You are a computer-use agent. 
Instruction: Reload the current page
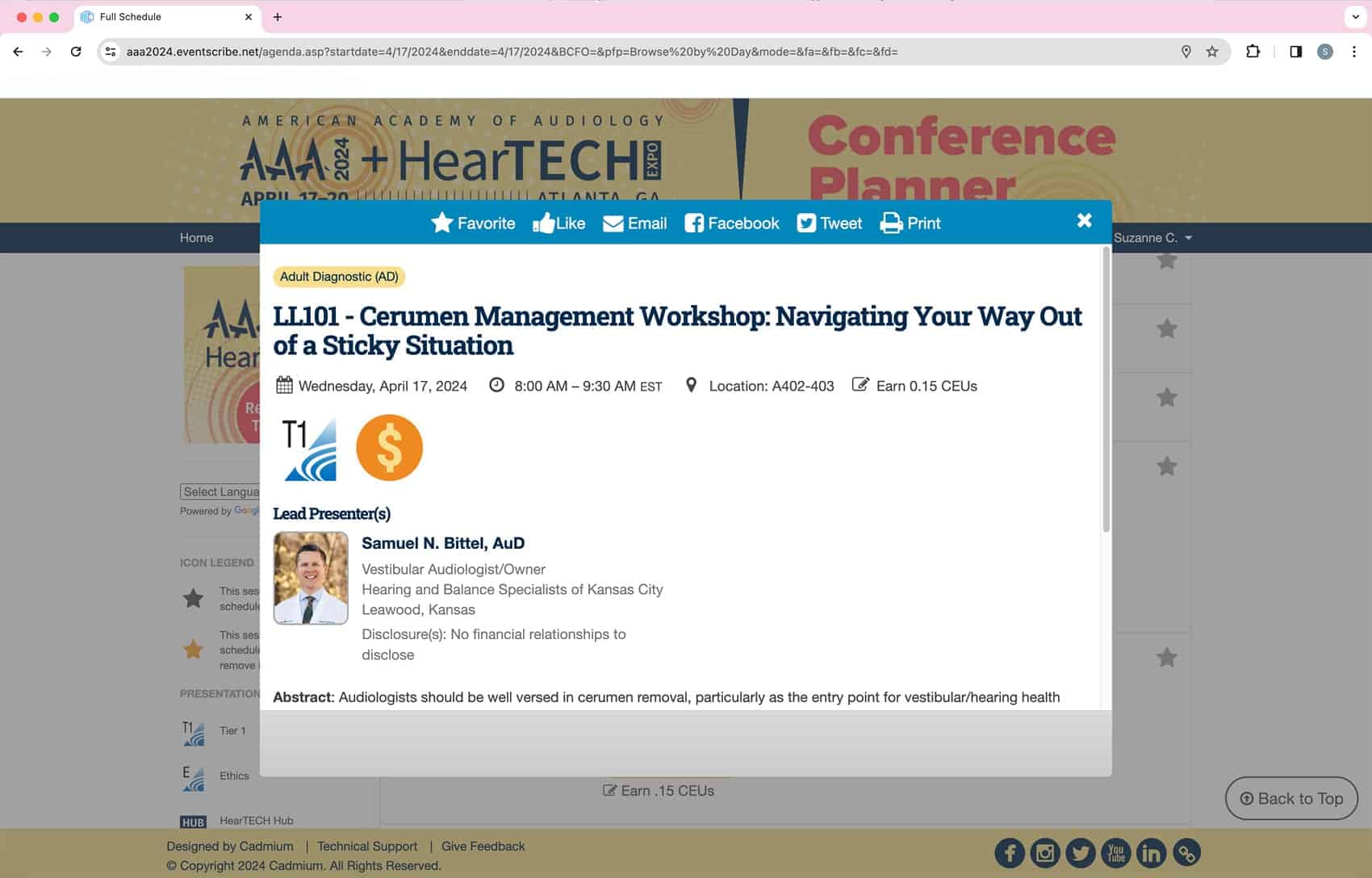76,52
